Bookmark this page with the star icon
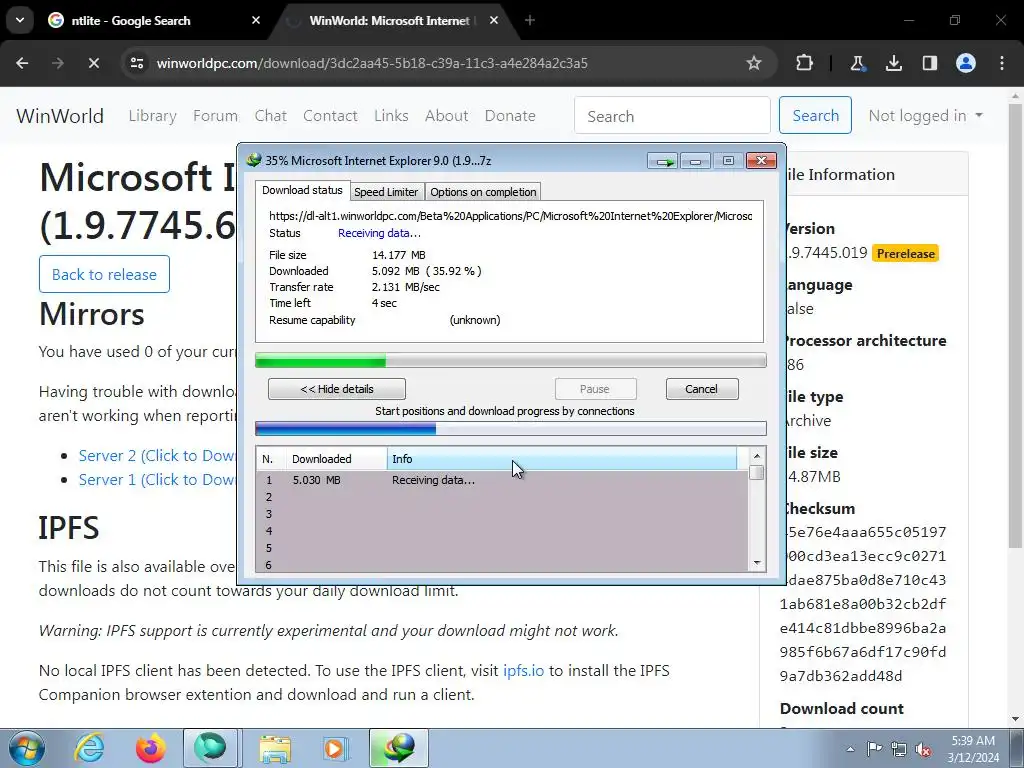The width and height of the screenshot is (1024, 768). point(754,63)
